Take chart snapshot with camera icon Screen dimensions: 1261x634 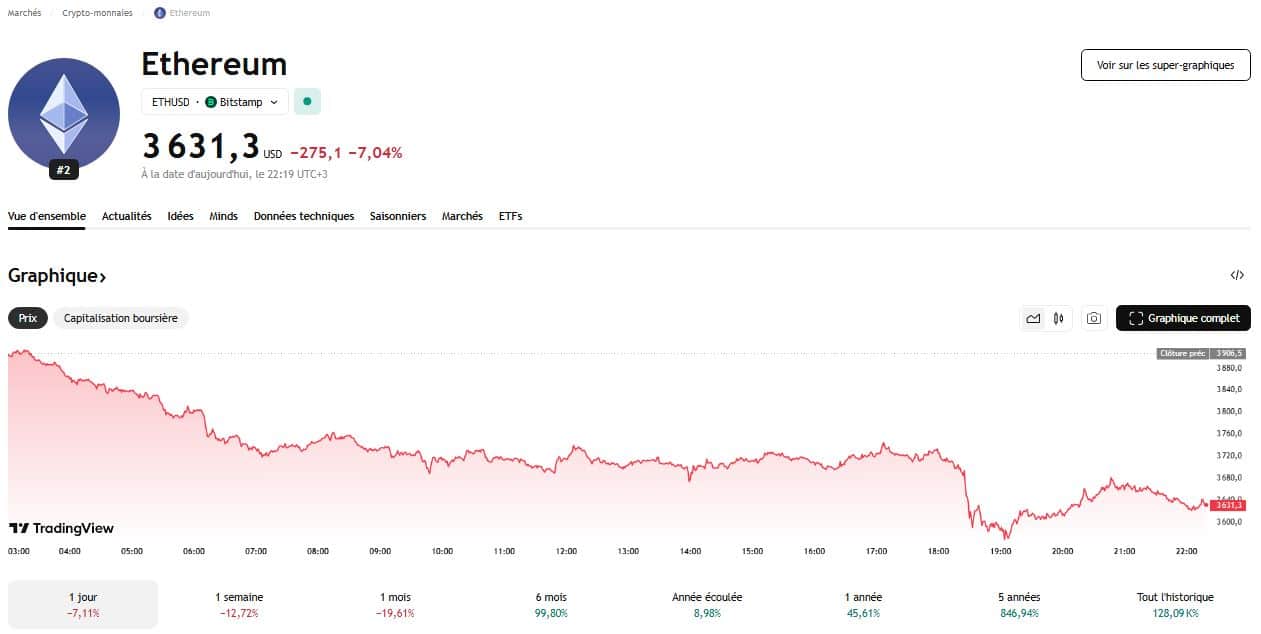(1094, 318)
